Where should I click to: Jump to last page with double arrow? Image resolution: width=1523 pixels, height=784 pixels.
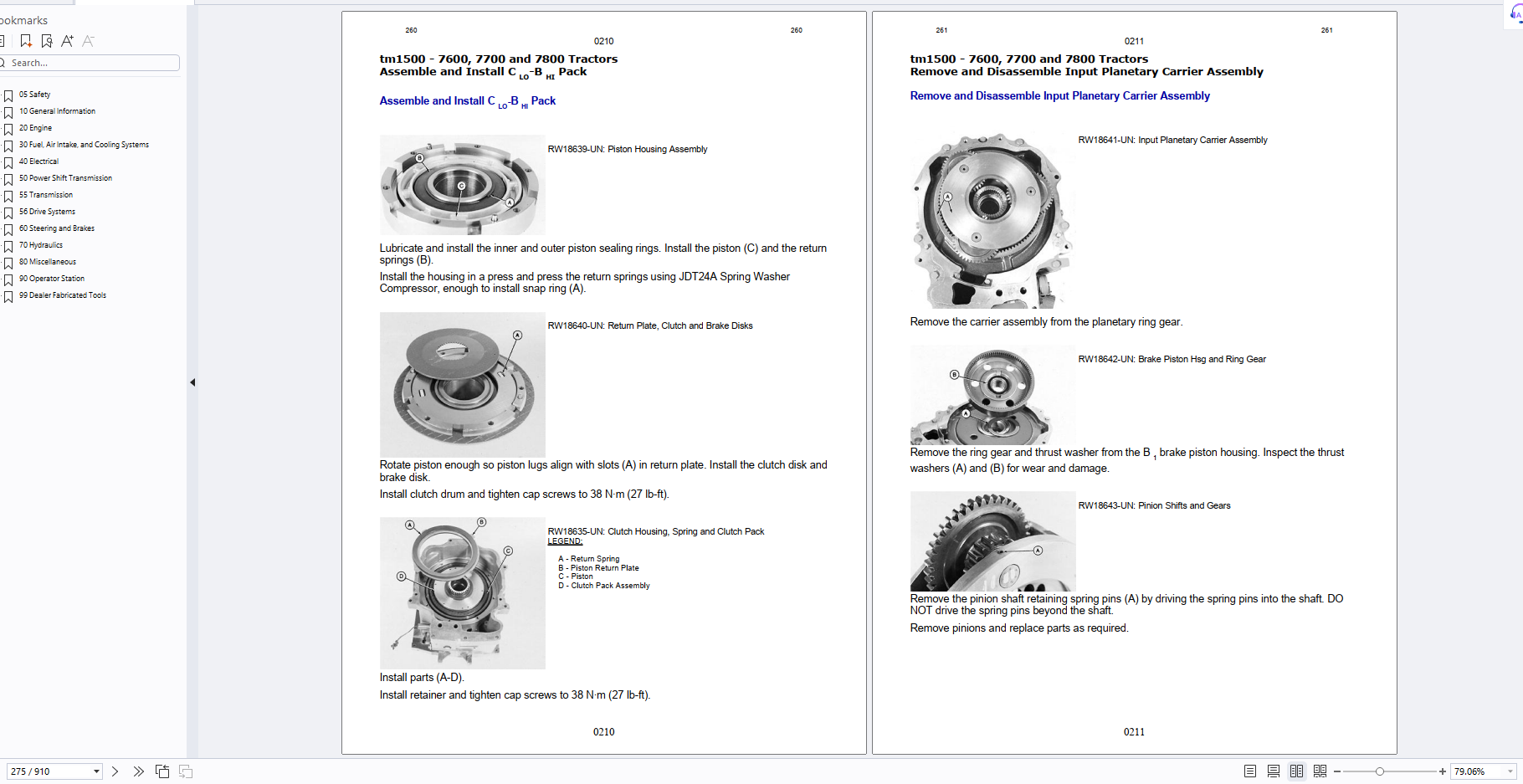pos(139,771)
